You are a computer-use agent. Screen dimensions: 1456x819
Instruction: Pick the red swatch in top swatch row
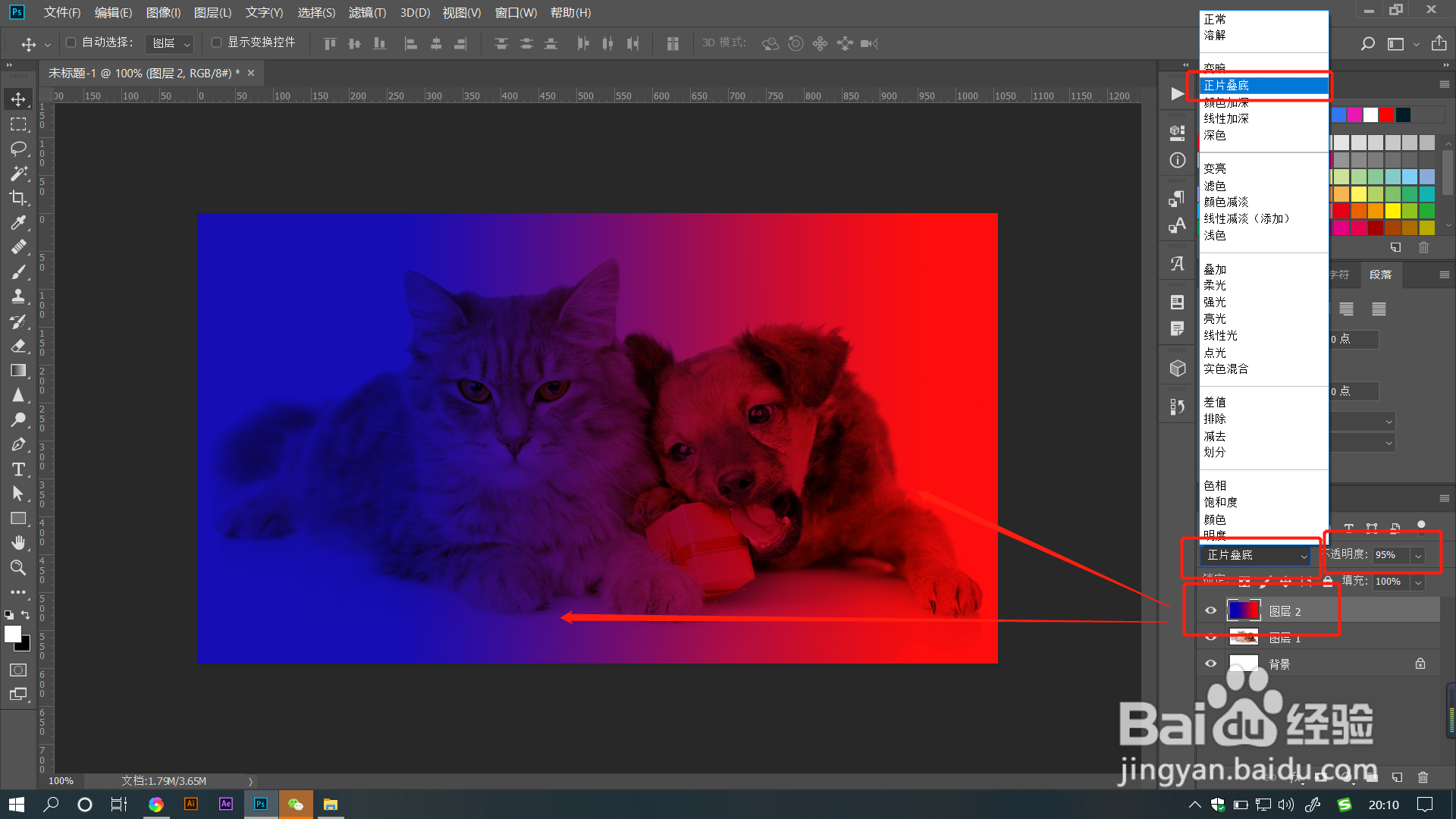point(1386,115)
